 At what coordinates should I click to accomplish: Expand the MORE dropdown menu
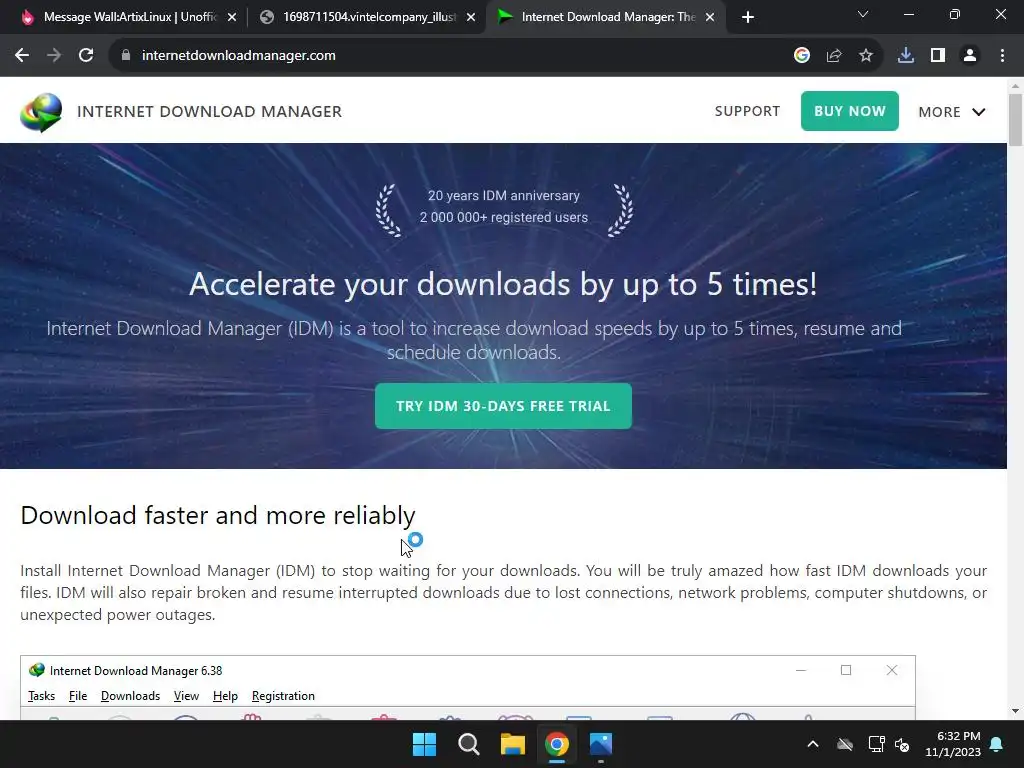click(952, 112)
